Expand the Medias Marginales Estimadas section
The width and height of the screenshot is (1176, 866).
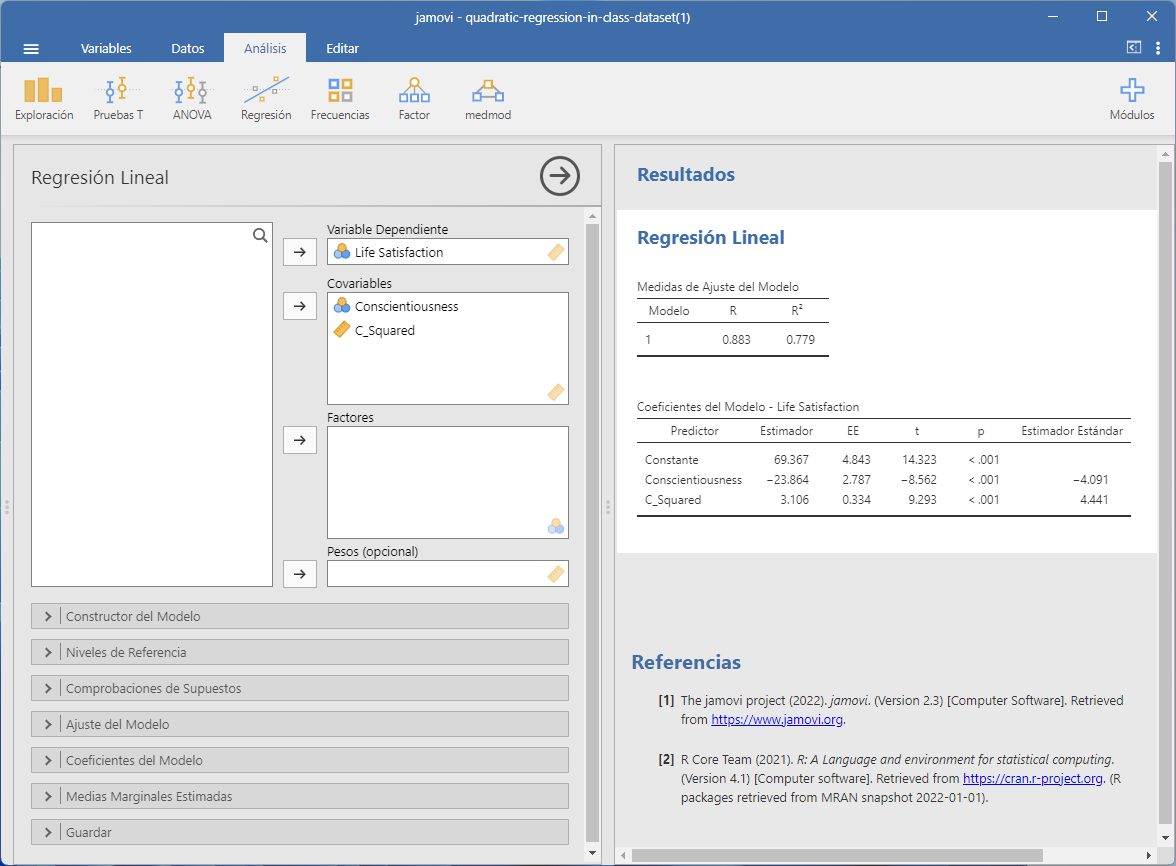pos(300,796)
